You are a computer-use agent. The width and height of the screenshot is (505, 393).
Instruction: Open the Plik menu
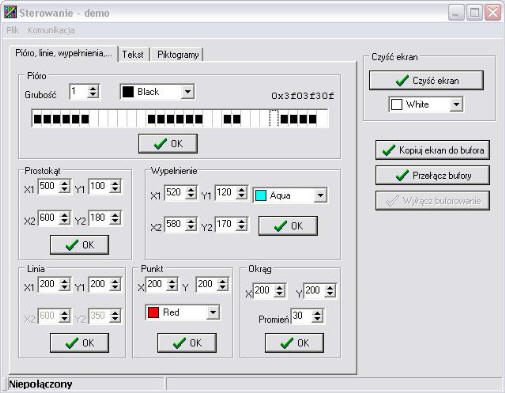tap(12, 30)
